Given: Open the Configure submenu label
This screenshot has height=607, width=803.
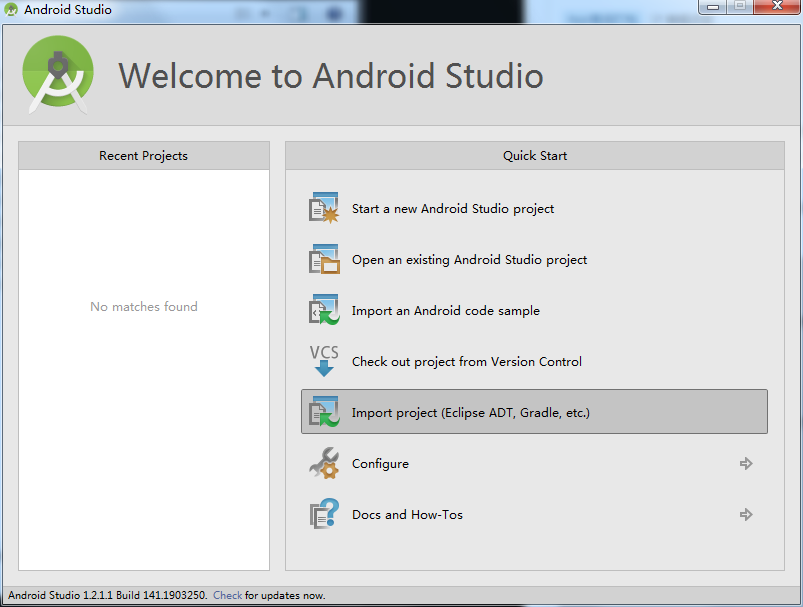Looking at the screenshot, I should [380, 464].
